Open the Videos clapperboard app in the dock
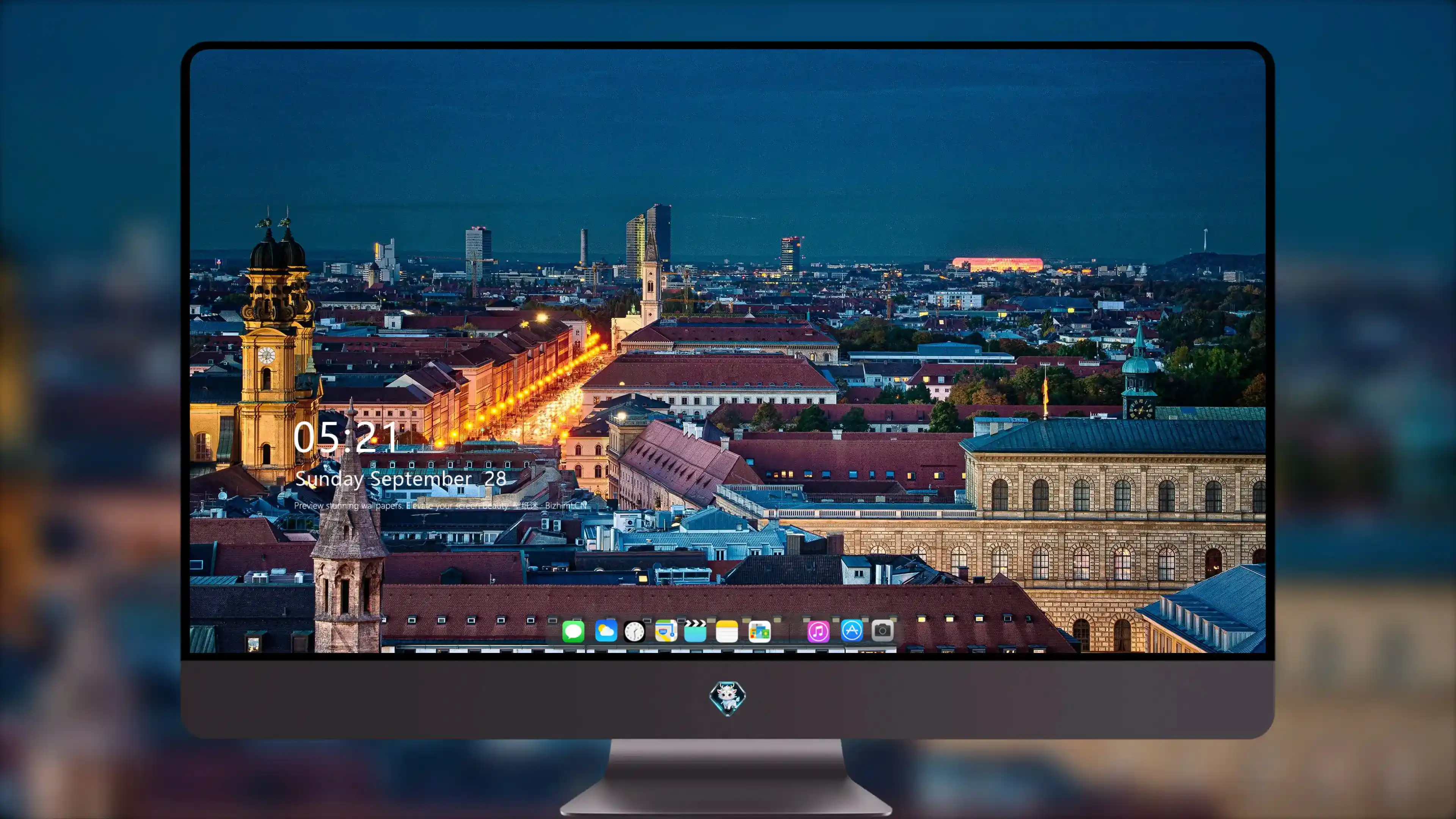 click(x=695, y=631)
